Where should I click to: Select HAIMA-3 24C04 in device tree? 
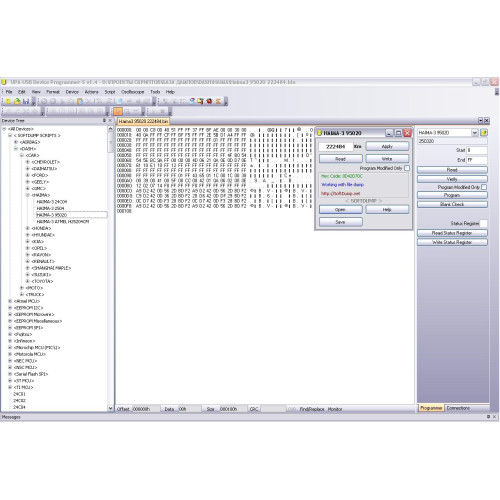pyautogui.click(x=52, y=202)
